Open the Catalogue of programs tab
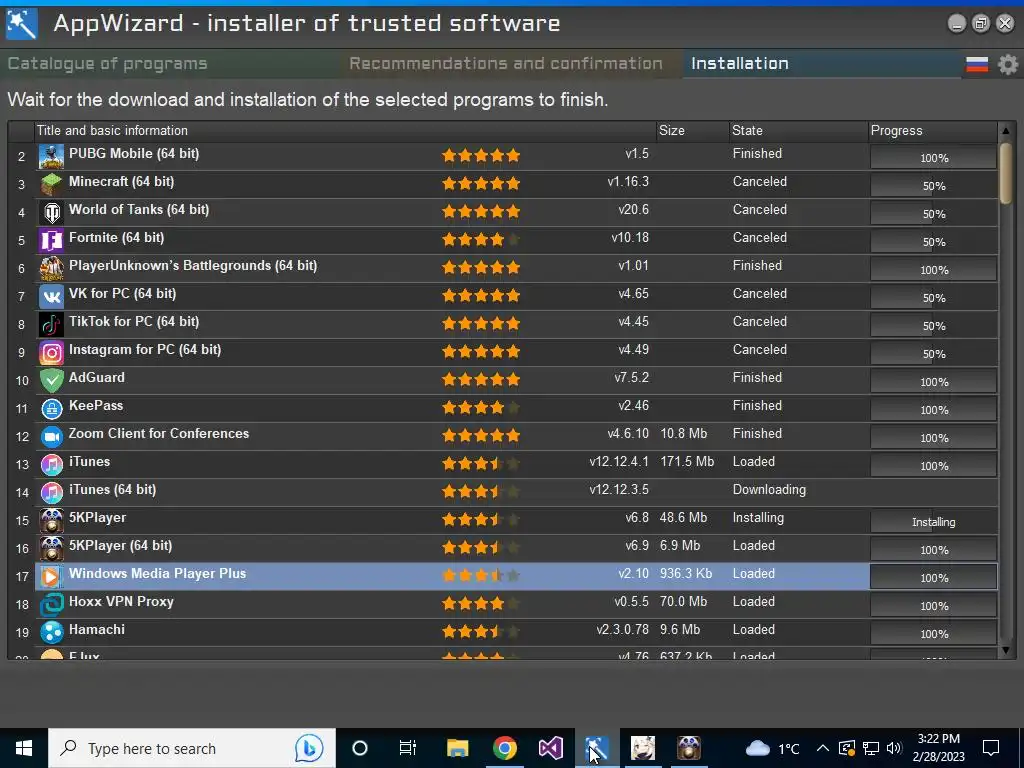 point(108,63)
